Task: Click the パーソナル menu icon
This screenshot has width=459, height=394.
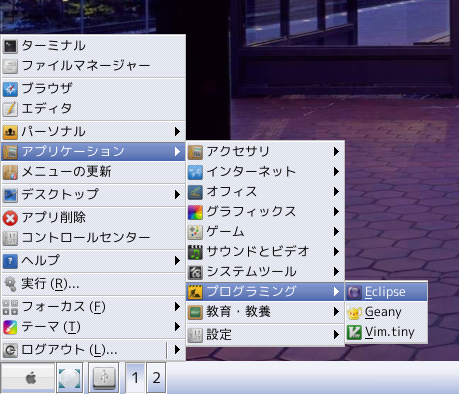Action: point(10,132)
